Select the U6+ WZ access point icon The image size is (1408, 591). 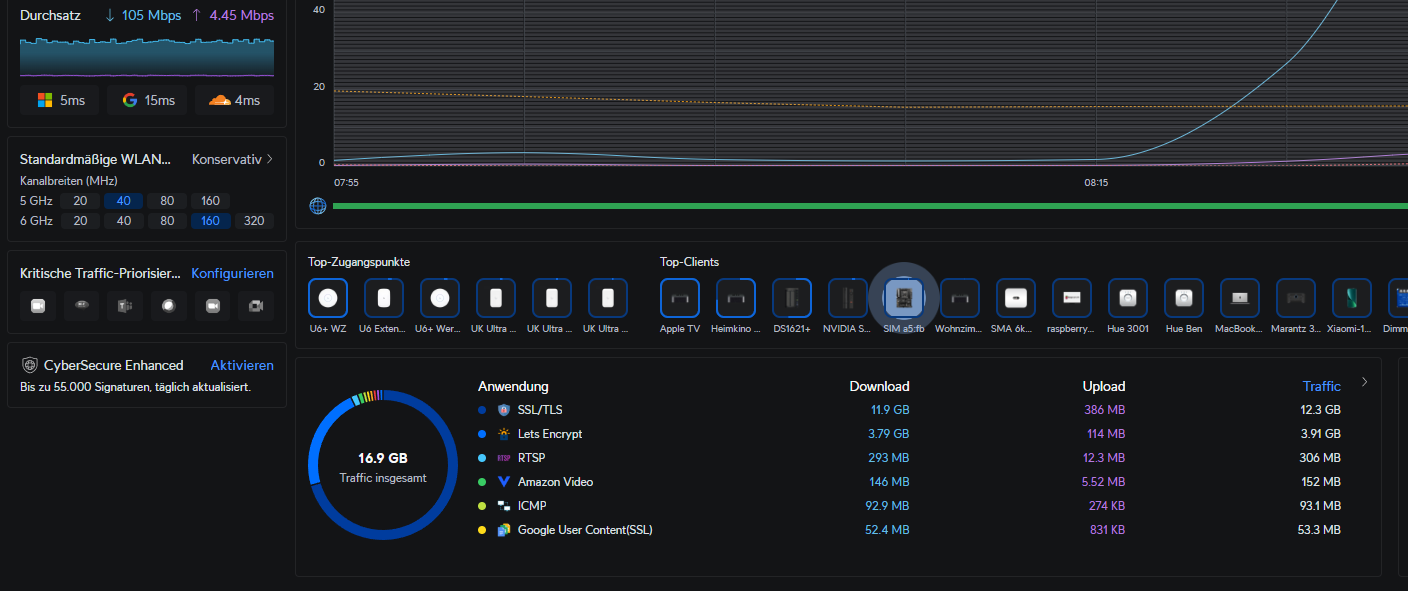point(327,298)
